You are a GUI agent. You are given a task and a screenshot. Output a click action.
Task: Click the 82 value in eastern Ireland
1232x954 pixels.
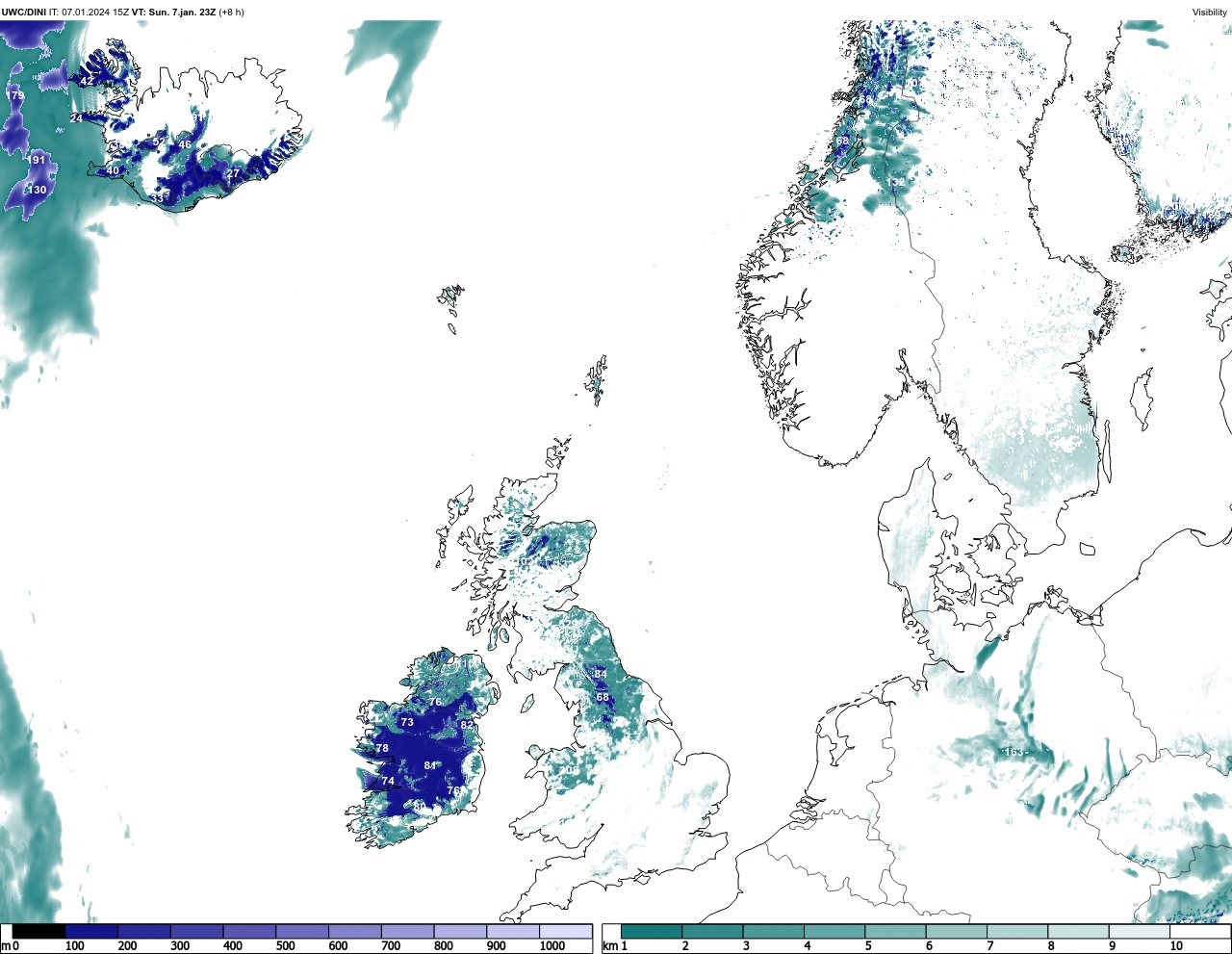click(x=467, y=725)
